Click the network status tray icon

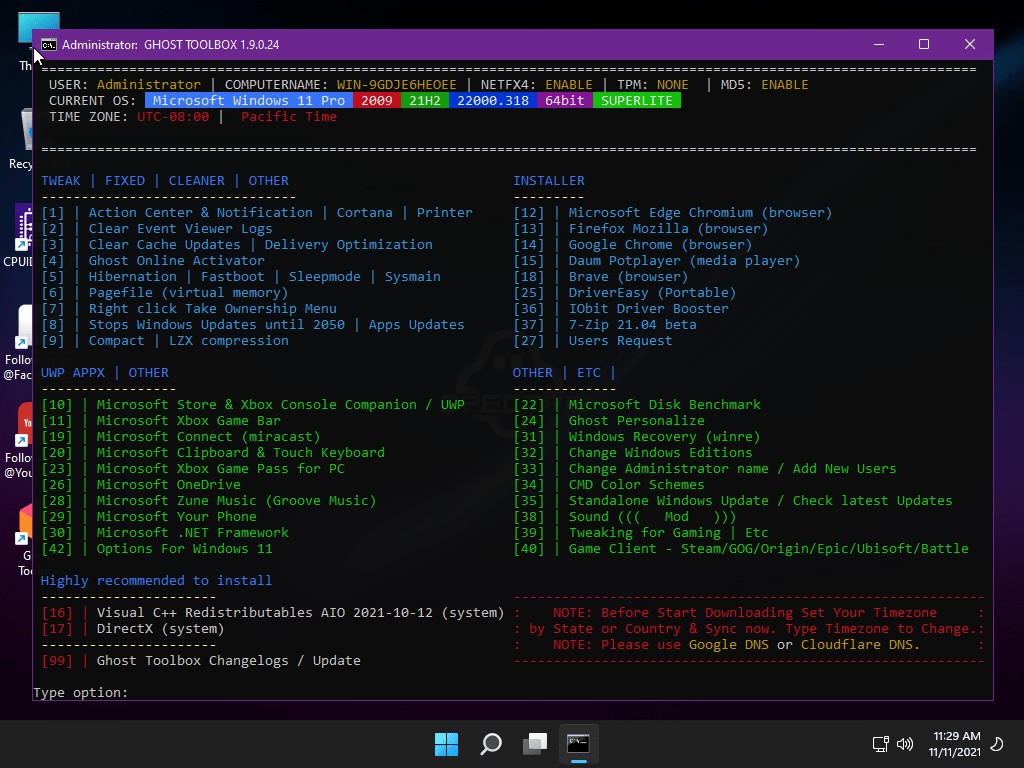878,744
